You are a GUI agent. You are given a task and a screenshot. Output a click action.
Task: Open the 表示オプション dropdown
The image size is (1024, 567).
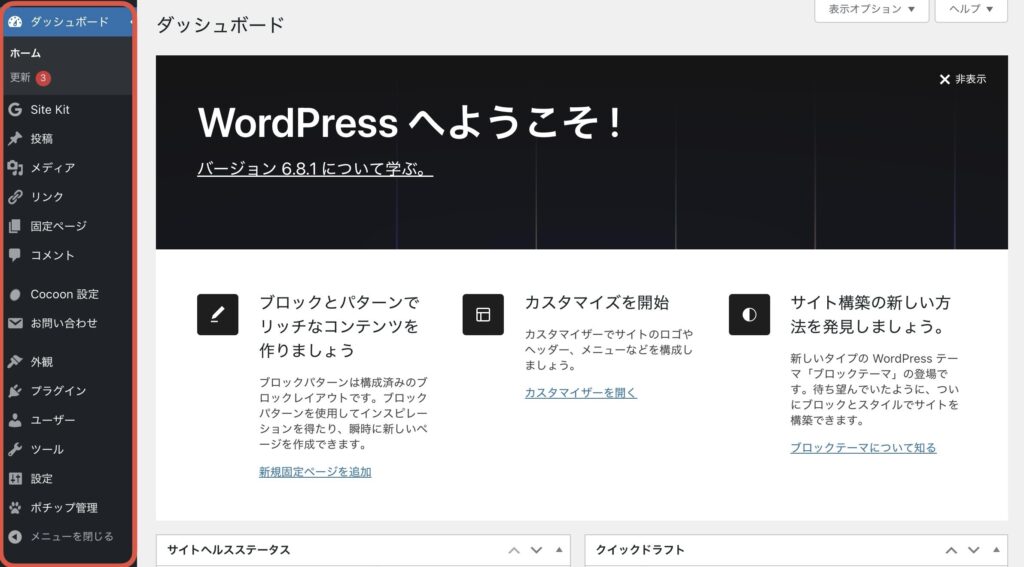click(871, 10)
